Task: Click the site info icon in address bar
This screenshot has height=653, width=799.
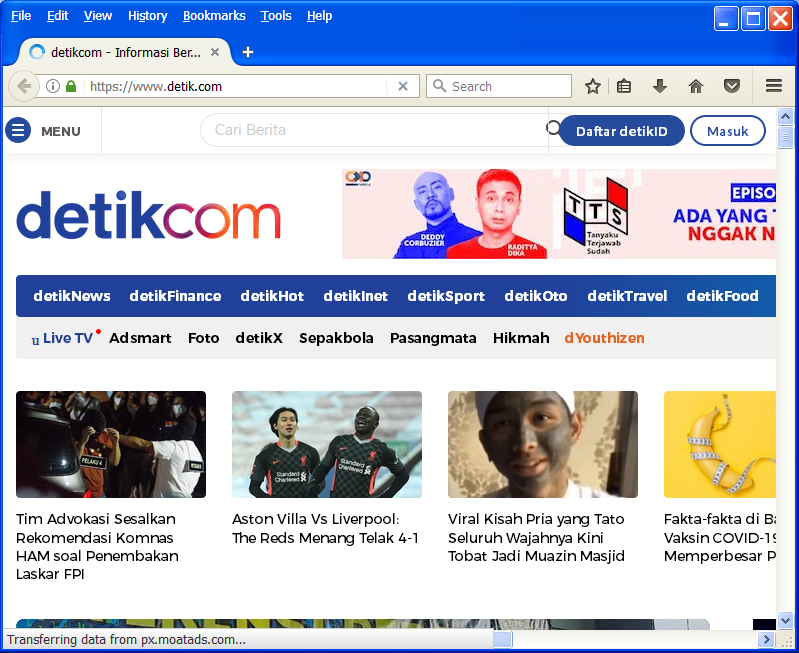Action: [53, 87]
